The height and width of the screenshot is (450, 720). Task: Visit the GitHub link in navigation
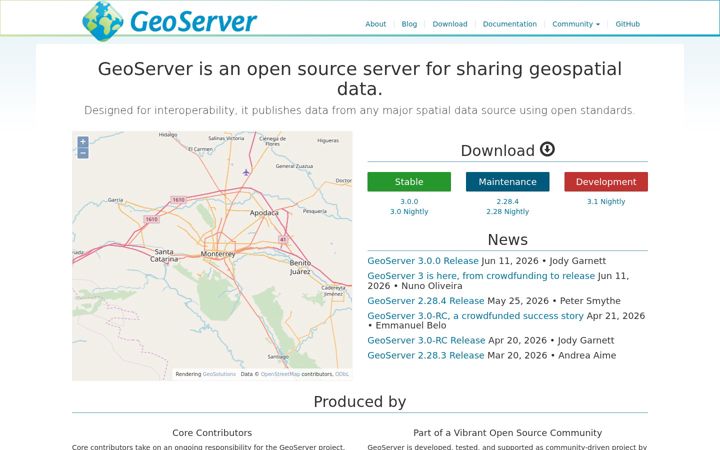pos(627,24)
